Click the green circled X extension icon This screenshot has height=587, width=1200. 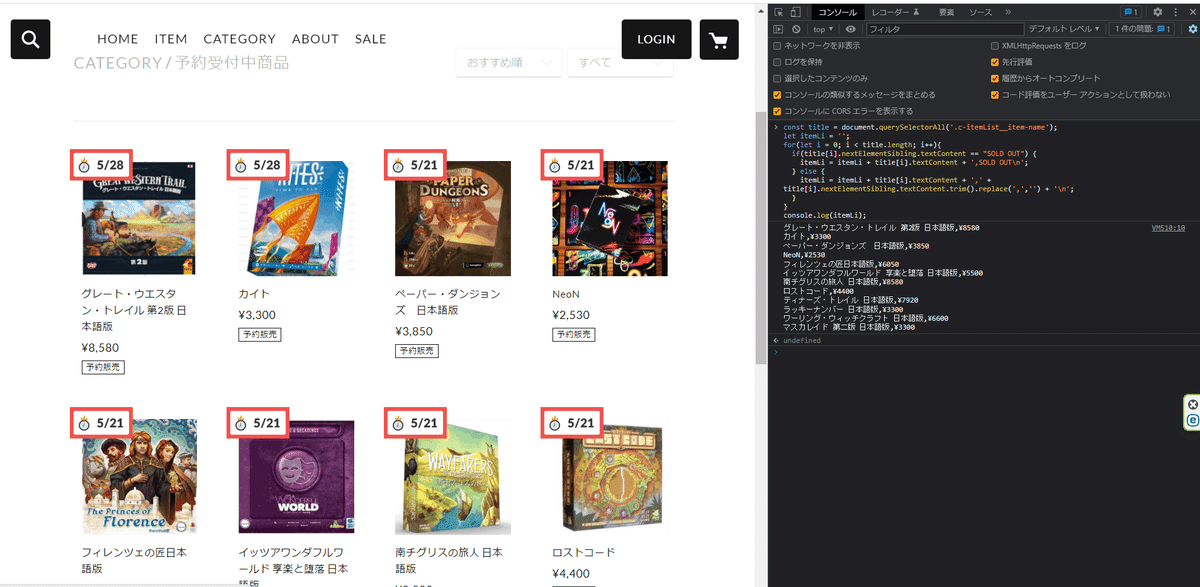(1192, 404)
